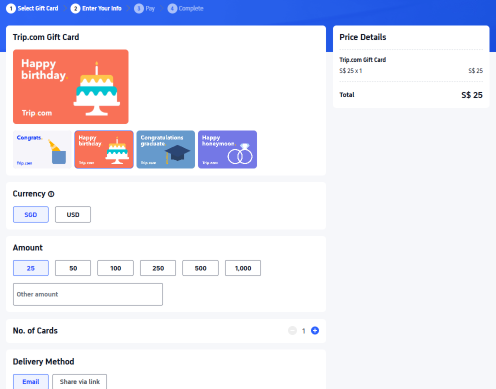
Task: Click the S$ 25 x 1 line item
Action: [x=351, y=71]
